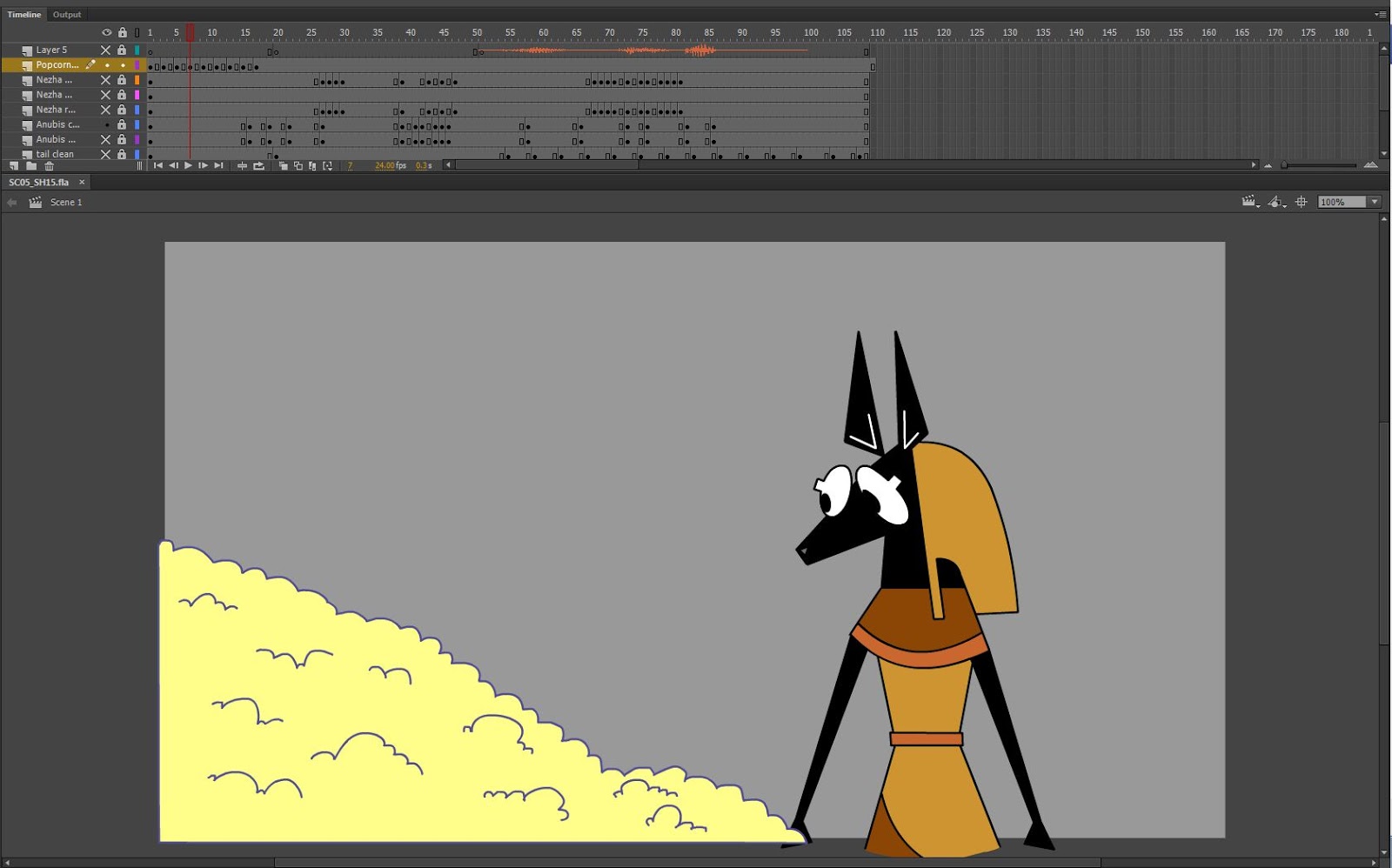Show the tail clean layer

coord(106,154)
